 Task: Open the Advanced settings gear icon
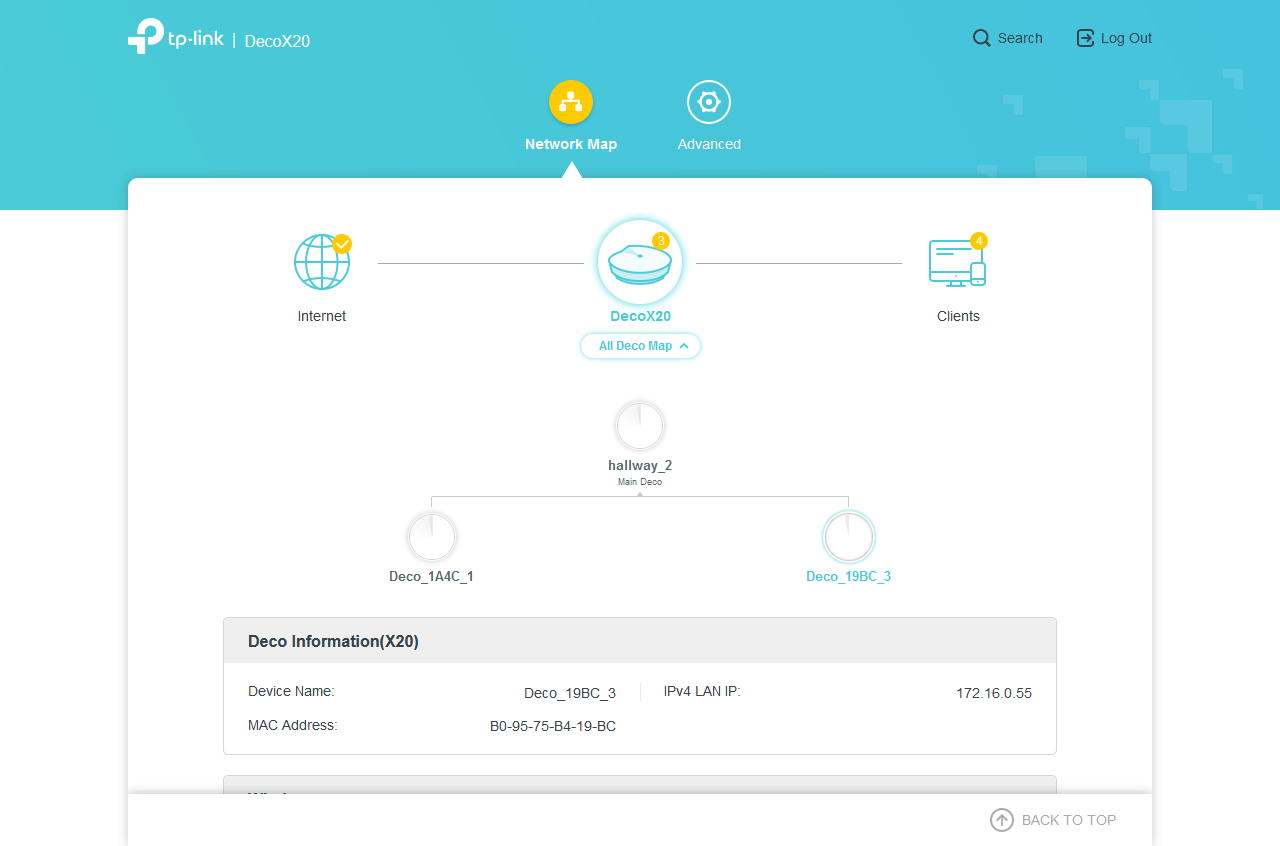click(x=709, y=102)
